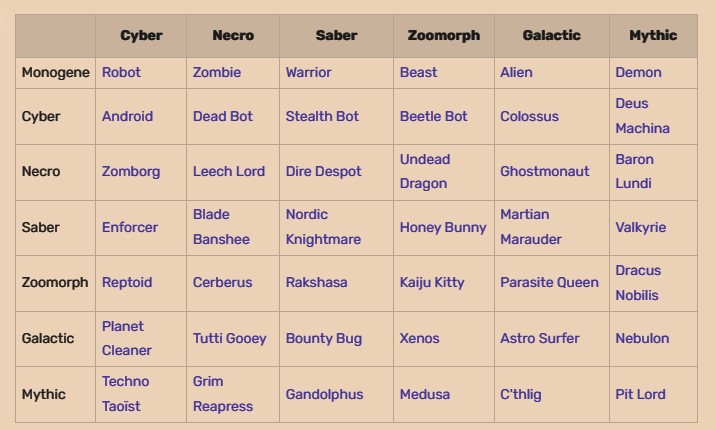This screenshot has height=430, width=716.
Task: Click the Zombie link
Action: [216, 72]
